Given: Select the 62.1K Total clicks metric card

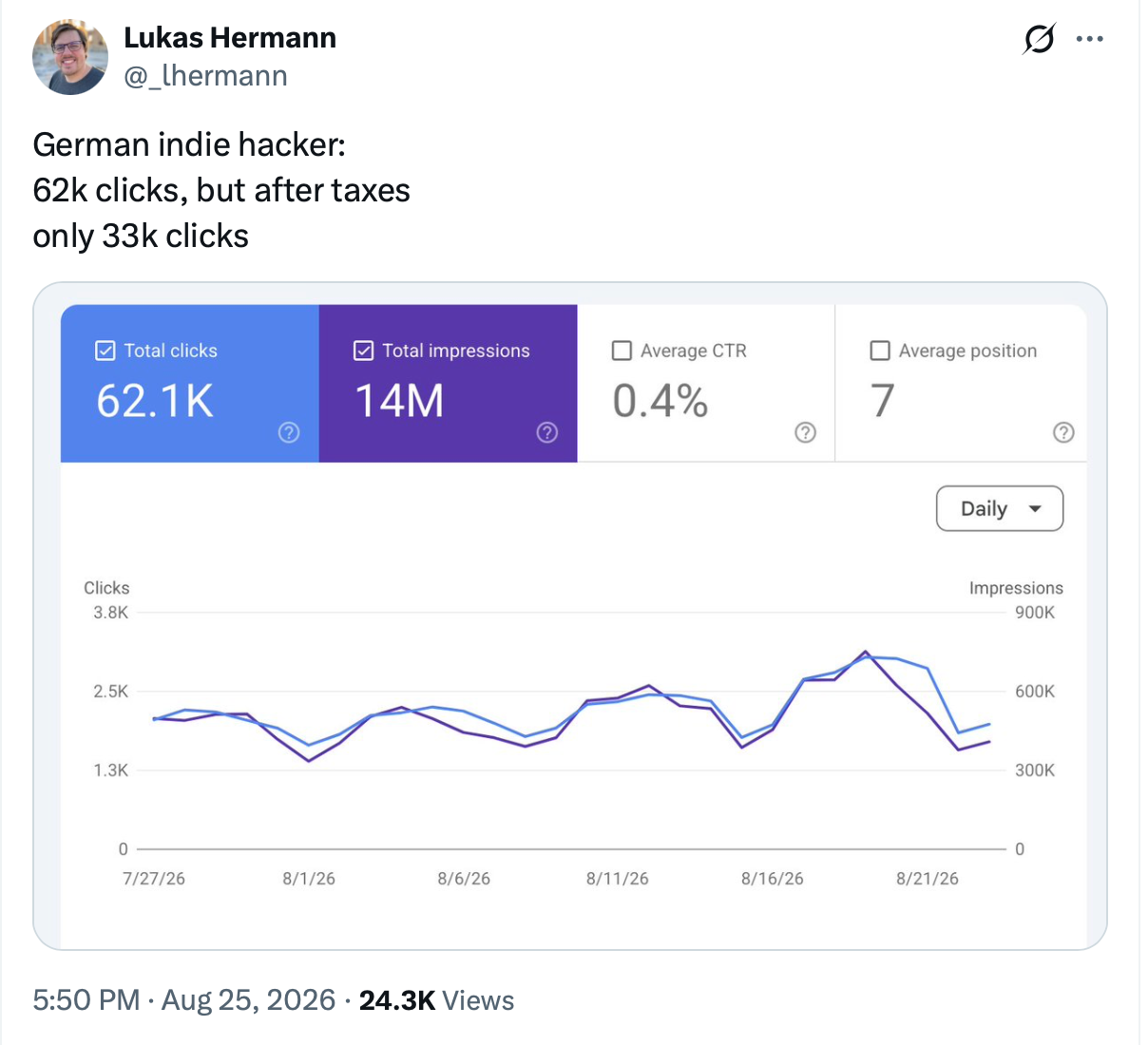Looking at the screenshot, I should [x=190, y=384].
